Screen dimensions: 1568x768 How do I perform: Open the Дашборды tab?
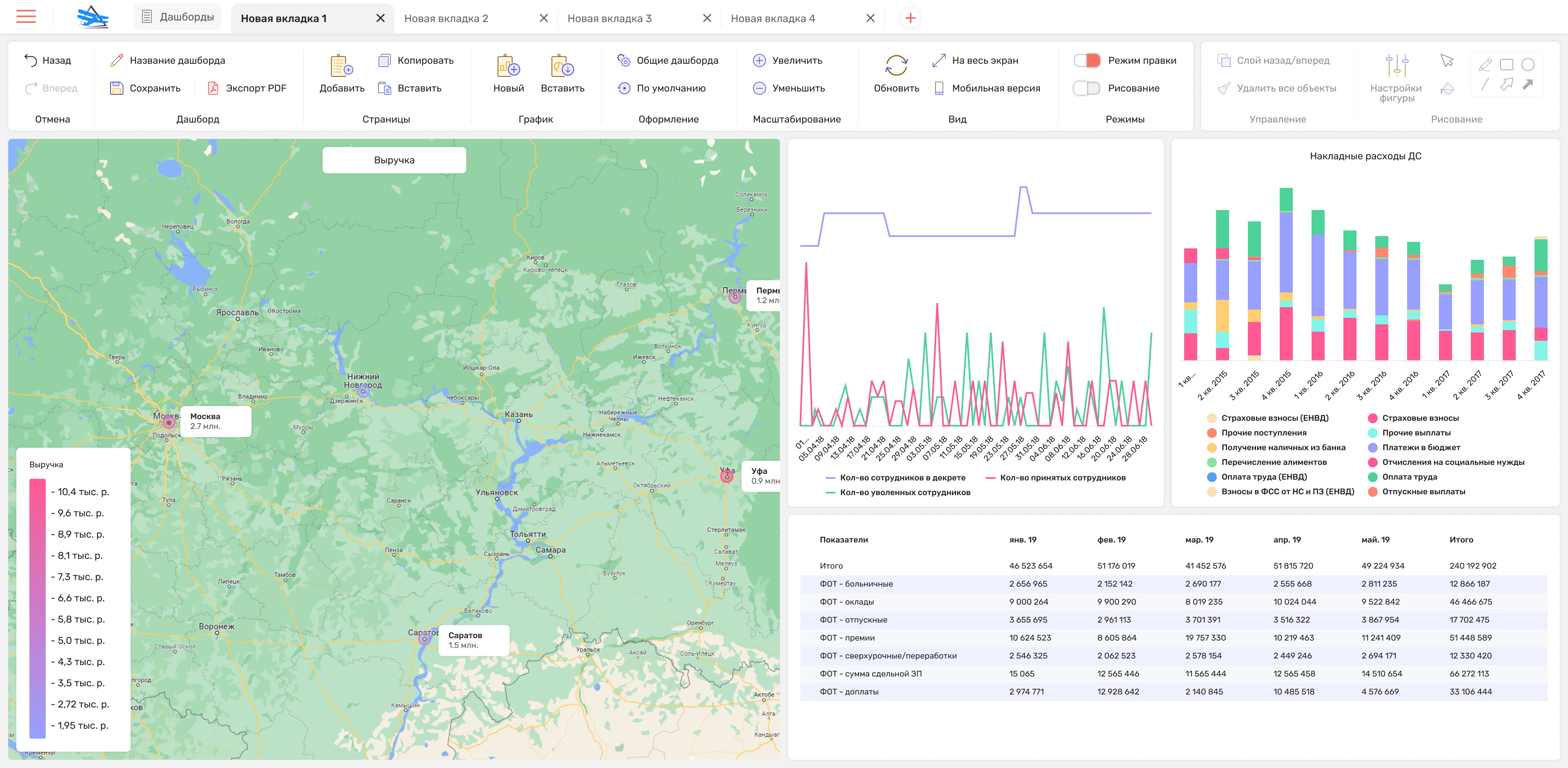coord(178,17)
